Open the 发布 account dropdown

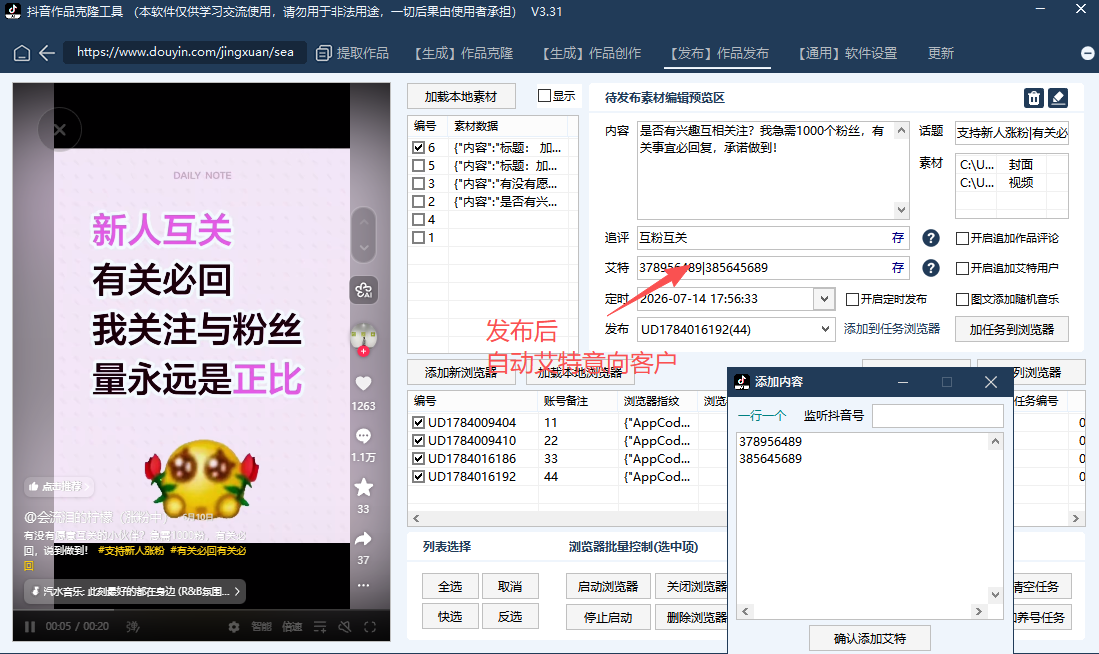pyautogui.click(x=825, y=329)
